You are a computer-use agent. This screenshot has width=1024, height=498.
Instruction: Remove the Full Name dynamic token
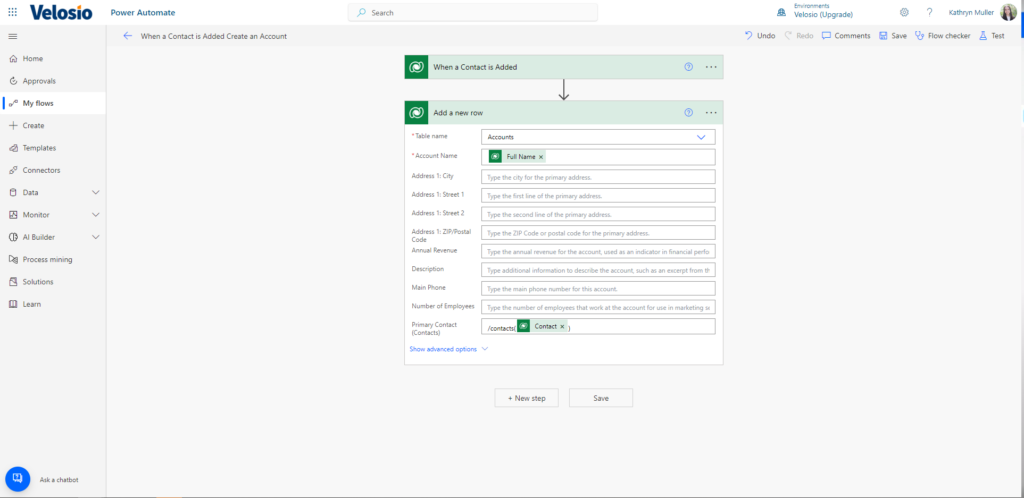click(541, 157)
